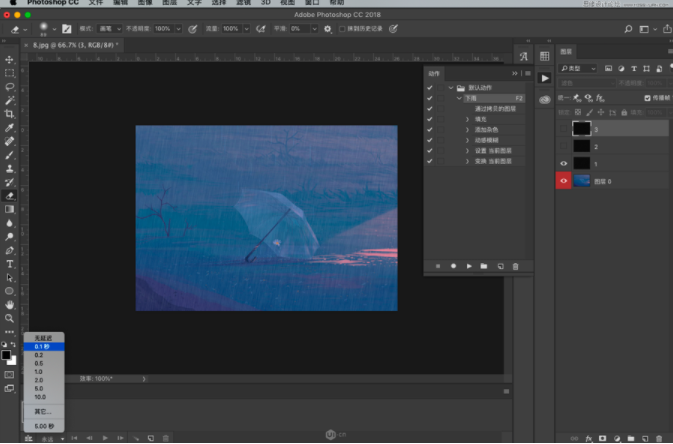Delete action with Actions panel trash icon

tap(515, 266)
